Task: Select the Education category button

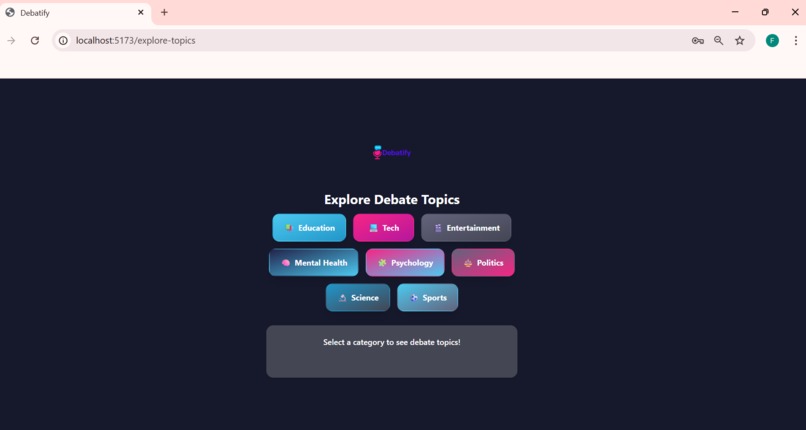Action: click(x=309, y=228)
